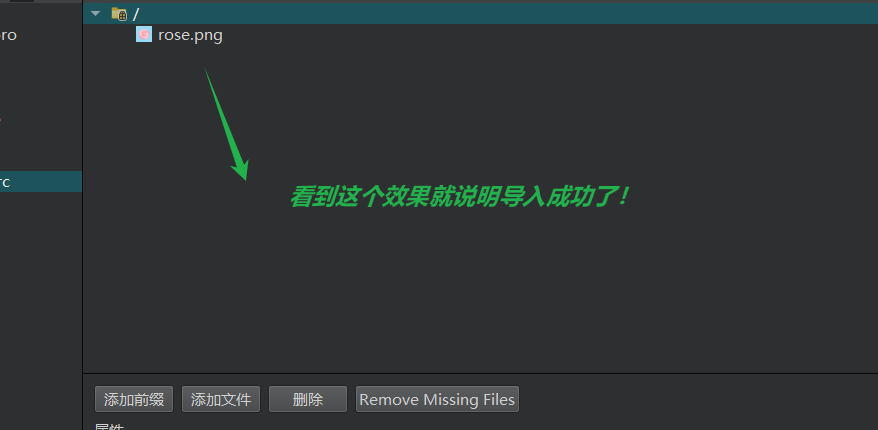Screen dimensions: 878x430
Task: Click blank right part of highlighted prefix row
Action: [560, 14]
